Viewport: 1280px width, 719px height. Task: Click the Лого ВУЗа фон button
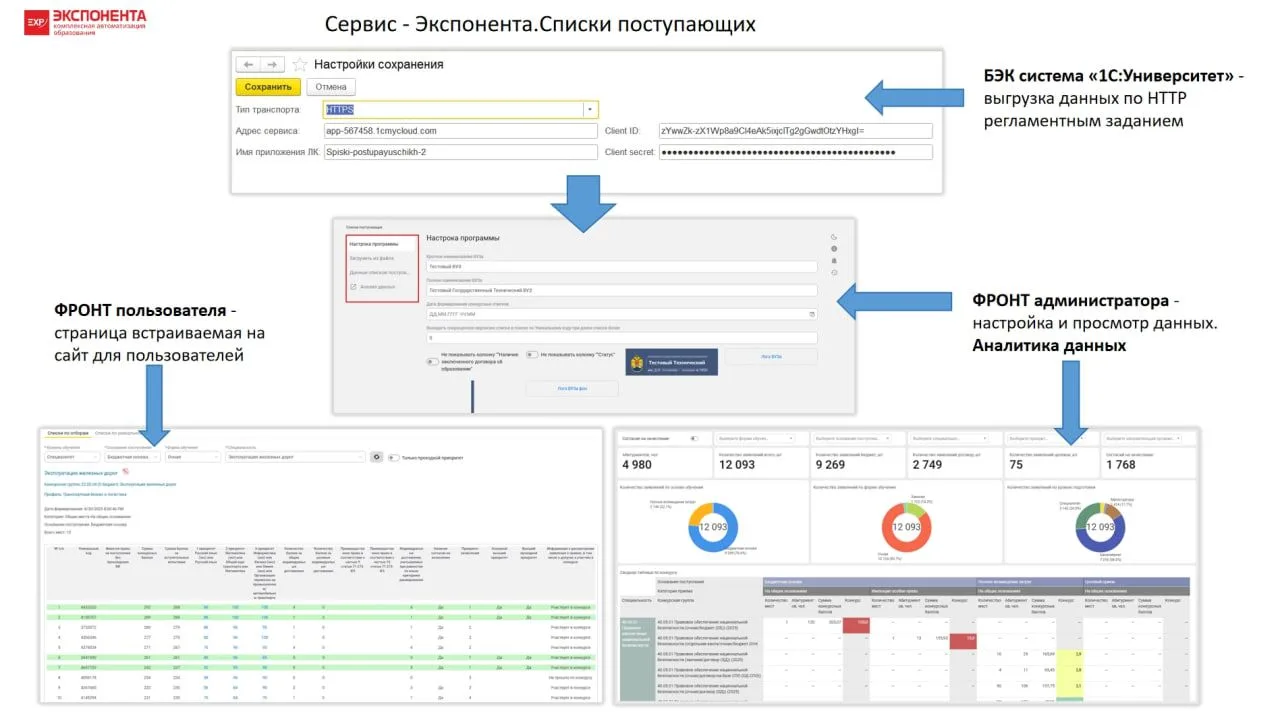572,389
